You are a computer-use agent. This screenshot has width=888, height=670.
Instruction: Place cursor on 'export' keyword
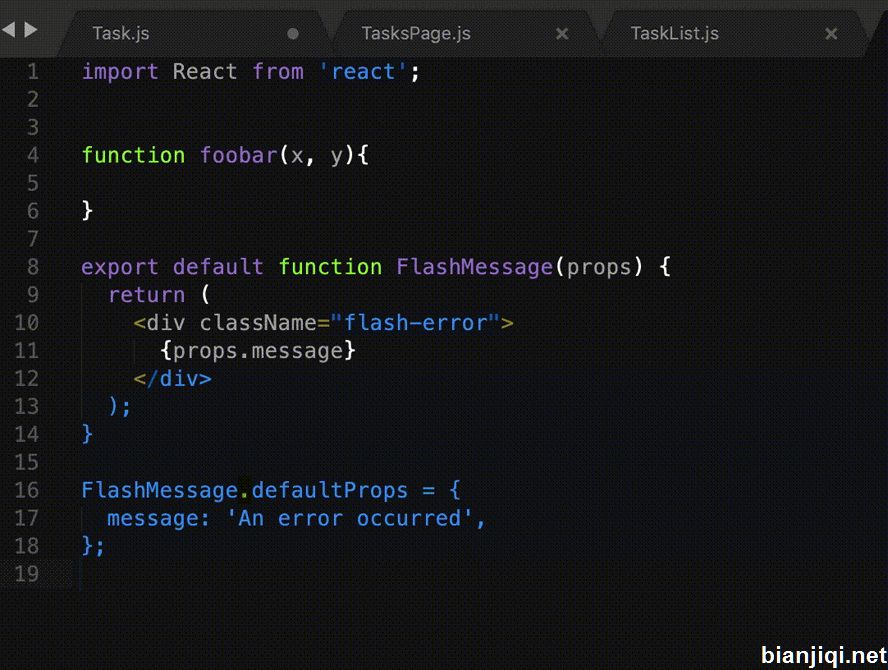coord(120,267)
